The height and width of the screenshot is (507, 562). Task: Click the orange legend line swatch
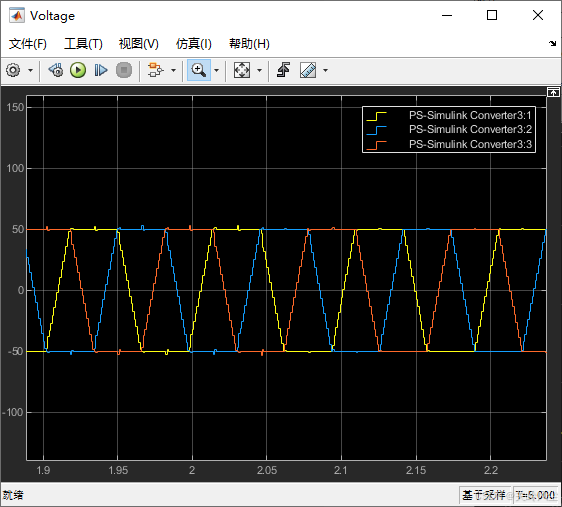pos(376,145)
